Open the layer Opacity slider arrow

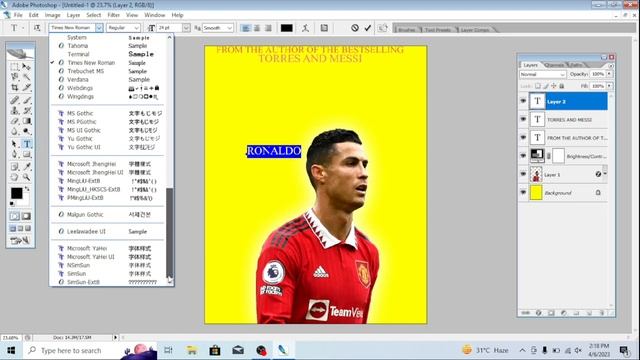point(609,74)
